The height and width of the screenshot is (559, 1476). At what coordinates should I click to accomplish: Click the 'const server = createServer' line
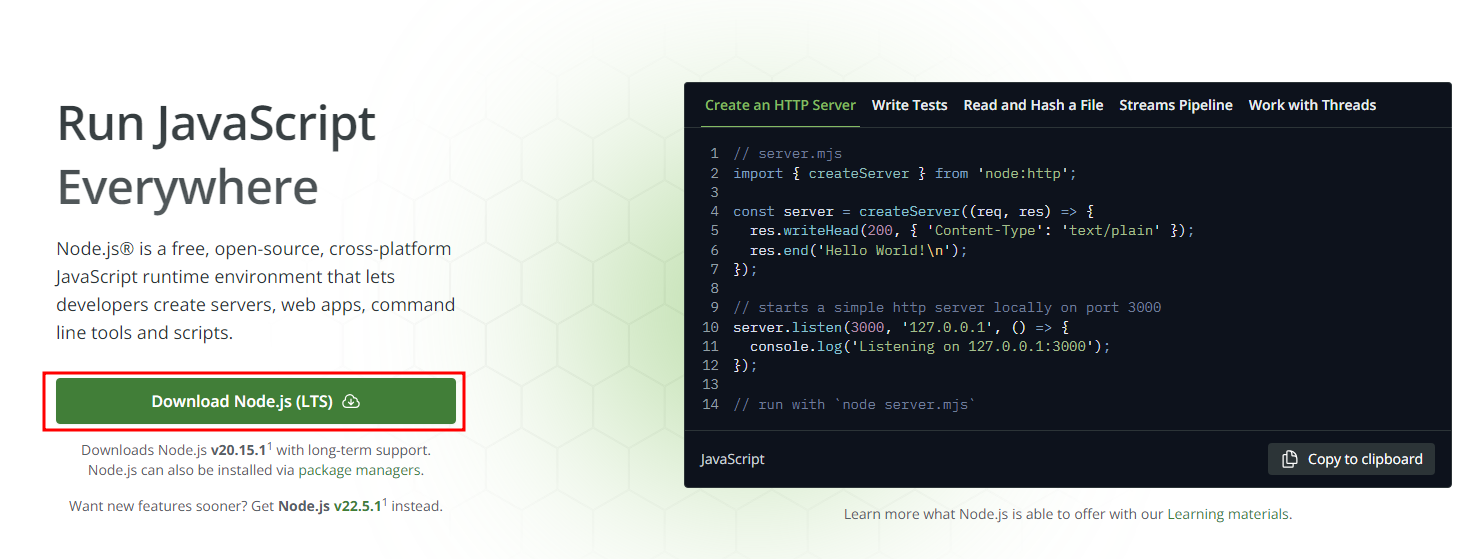coord(914,211)
